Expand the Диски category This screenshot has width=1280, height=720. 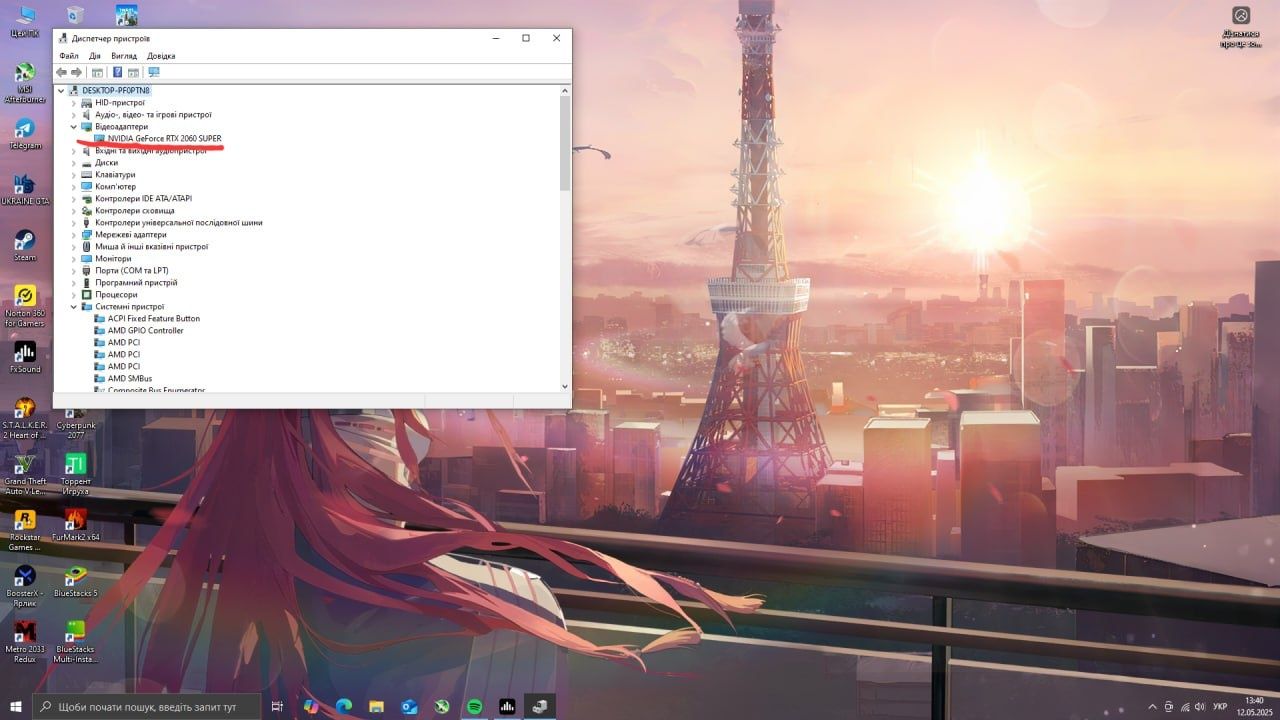73,163
